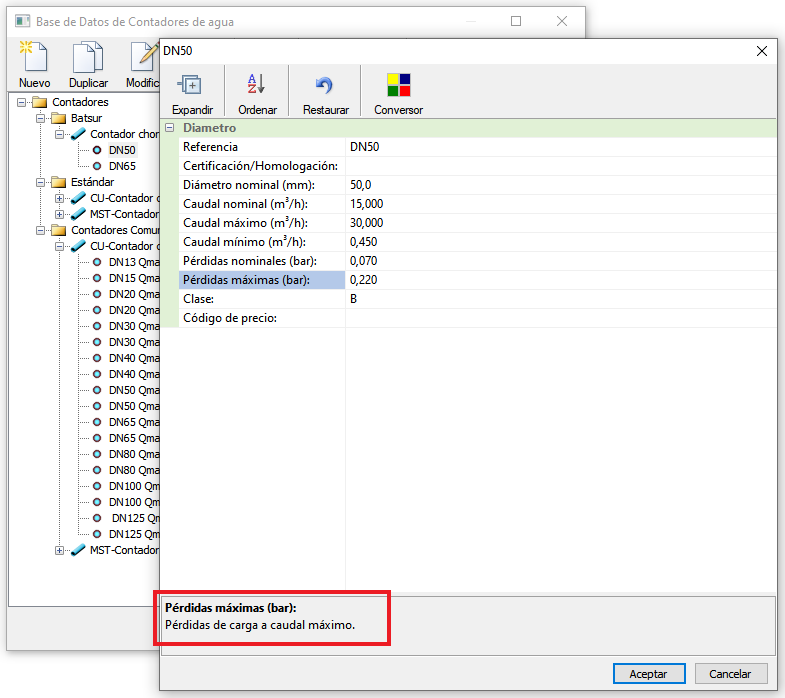Select the Pérdidas máximas (bar) property label
The height and width of the screenshot is (698, 785).
pyautogui.click(x=262, y=280)
